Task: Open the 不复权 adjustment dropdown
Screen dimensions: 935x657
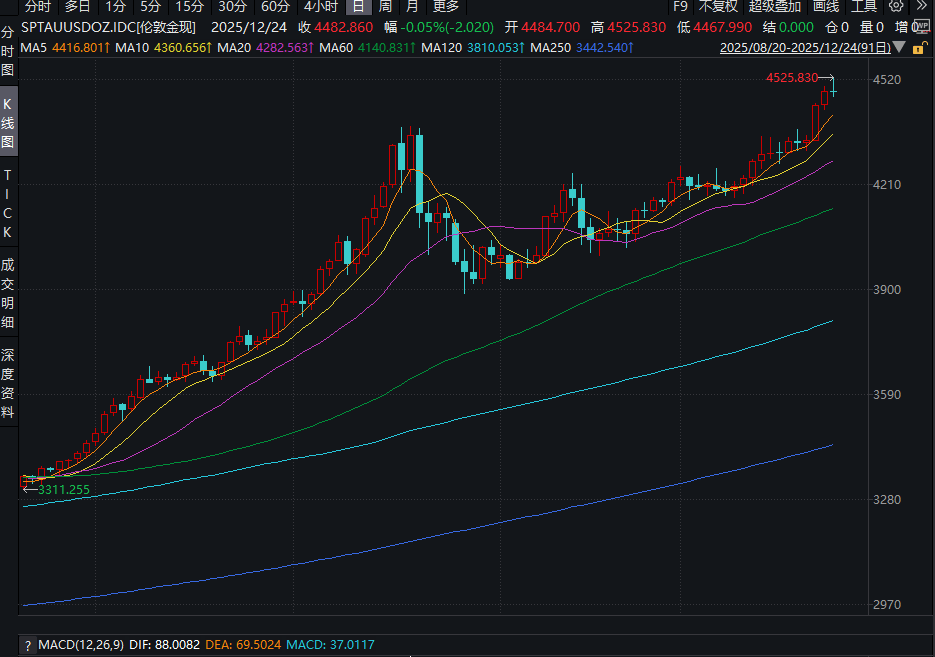Action: pos(717,6)
